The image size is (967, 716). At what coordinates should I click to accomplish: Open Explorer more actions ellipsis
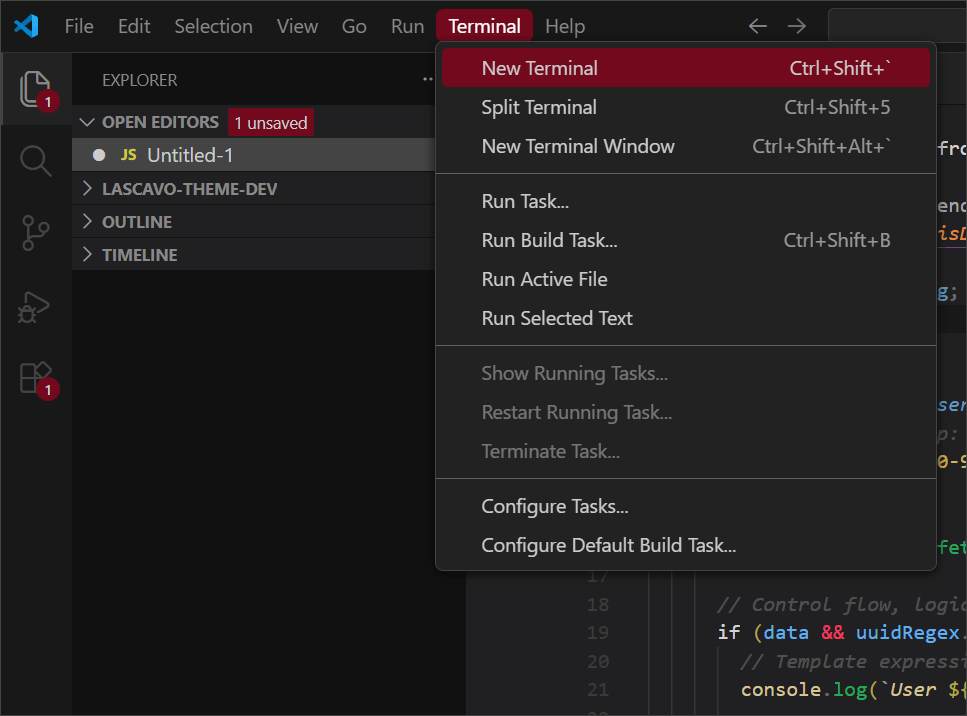tap(428, 79)
